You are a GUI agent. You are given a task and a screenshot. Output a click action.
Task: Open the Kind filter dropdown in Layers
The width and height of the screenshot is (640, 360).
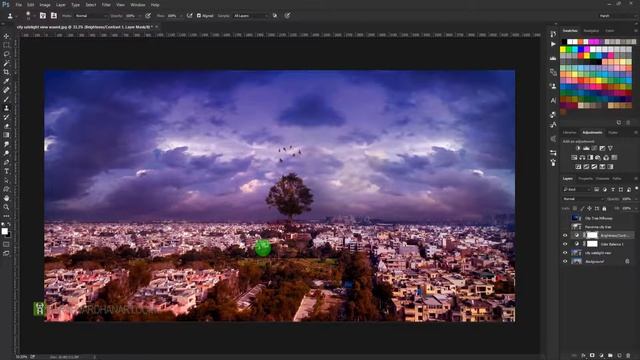coord(577,189)
